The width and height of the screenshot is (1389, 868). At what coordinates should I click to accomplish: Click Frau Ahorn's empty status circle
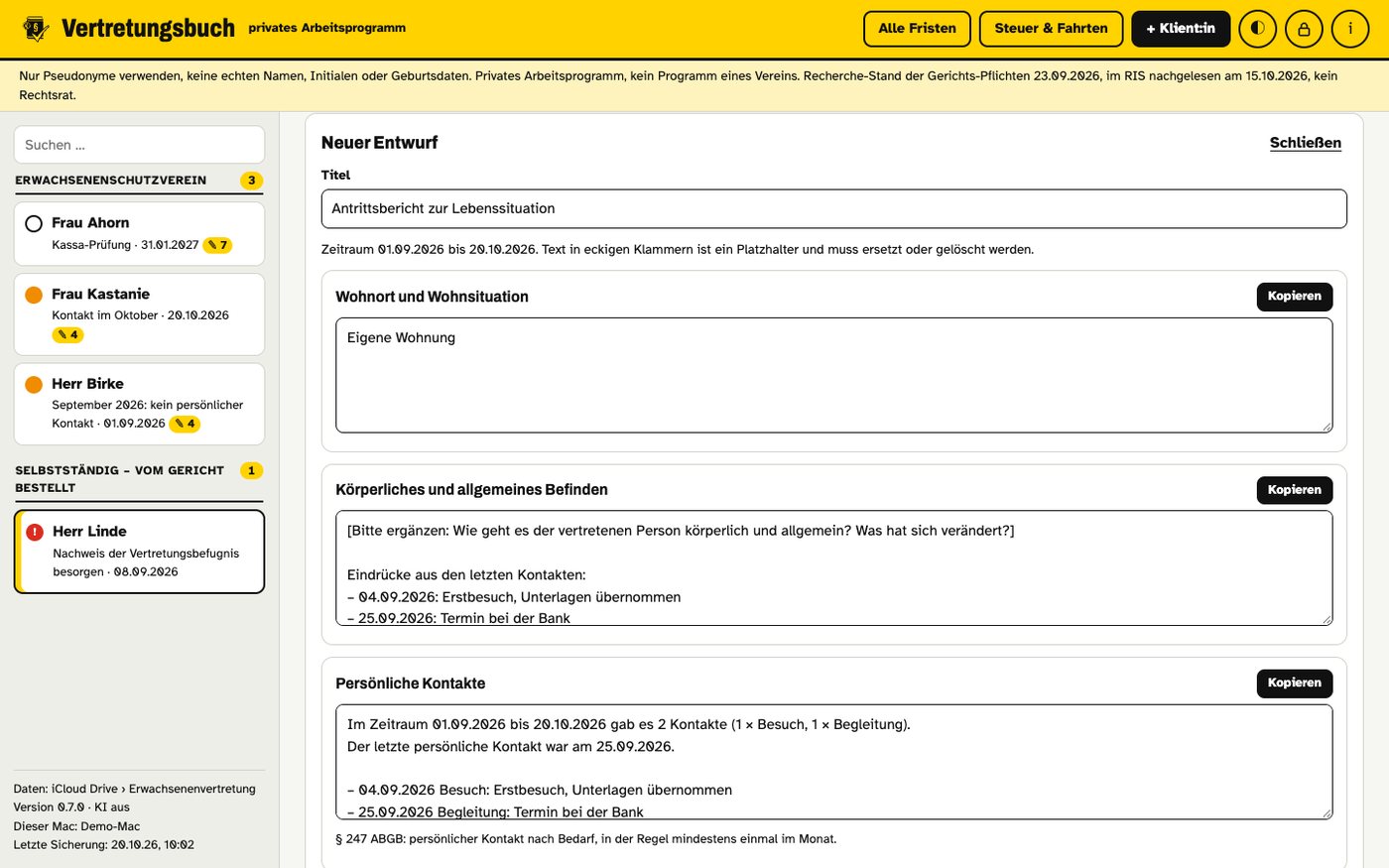34,223
